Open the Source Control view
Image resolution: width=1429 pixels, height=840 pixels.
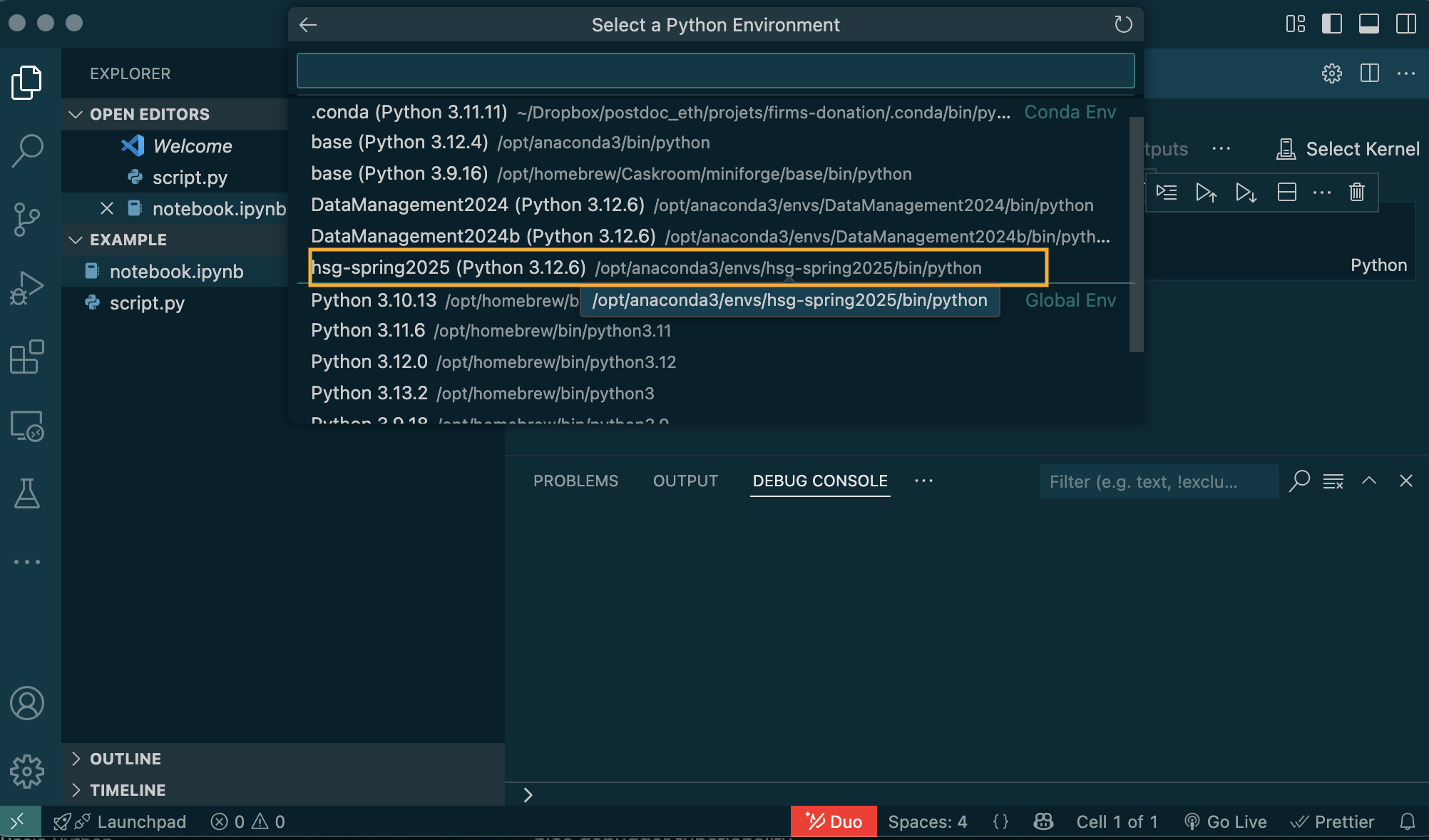pos(27,219)
